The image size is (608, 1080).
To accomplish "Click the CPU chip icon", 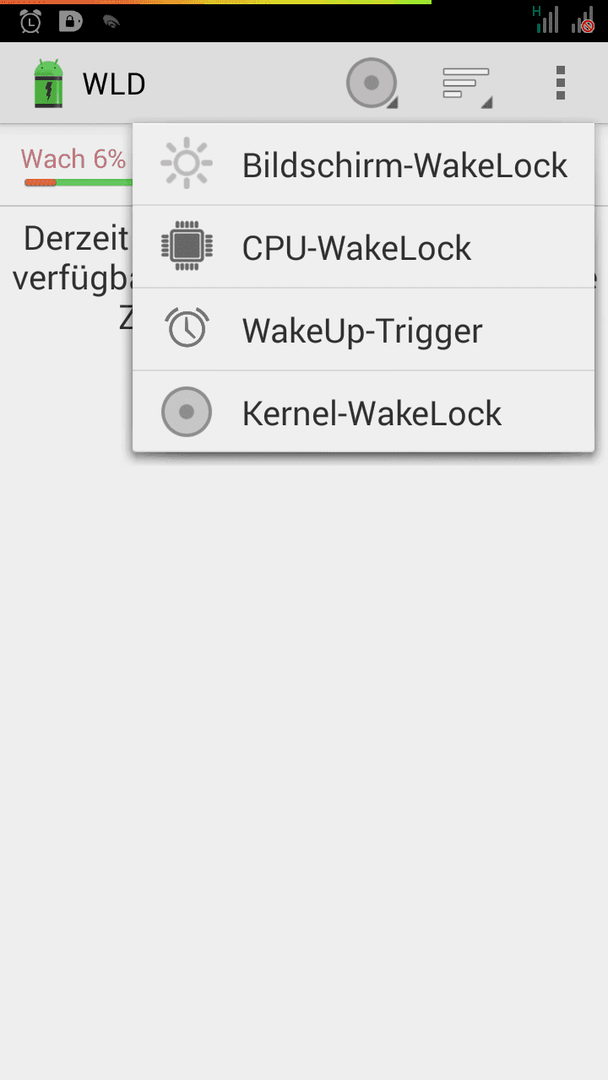I will [187, 246].
